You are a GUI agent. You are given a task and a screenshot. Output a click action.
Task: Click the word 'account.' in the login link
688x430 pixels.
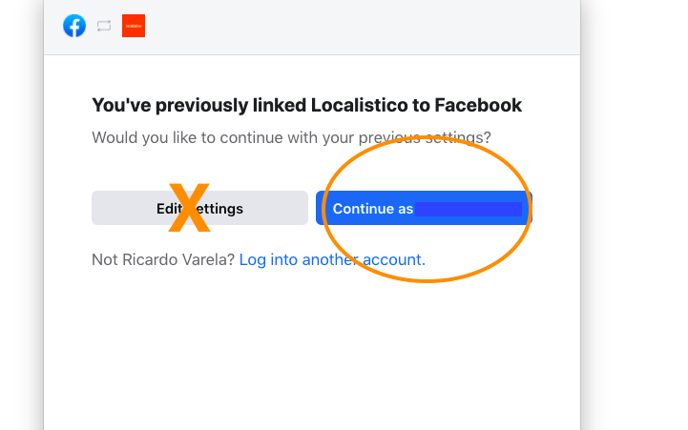point(394,260)
